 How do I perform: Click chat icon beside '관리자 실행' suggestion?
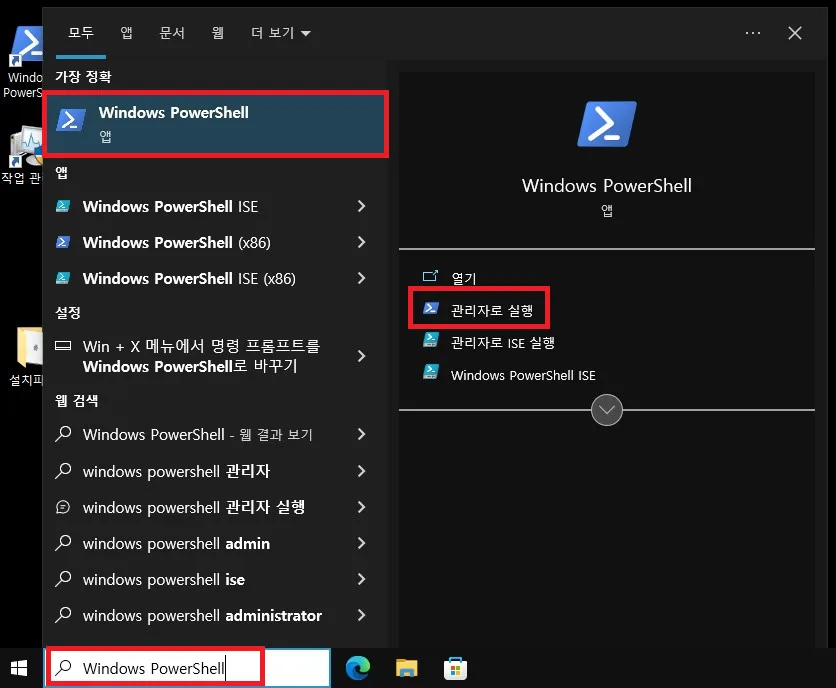(63, 507)
